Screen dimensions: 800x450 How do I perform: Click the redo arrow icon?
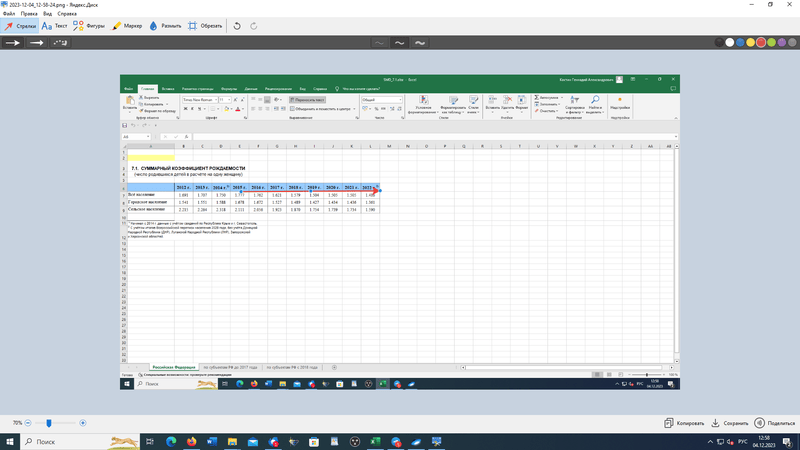[253, 25]
